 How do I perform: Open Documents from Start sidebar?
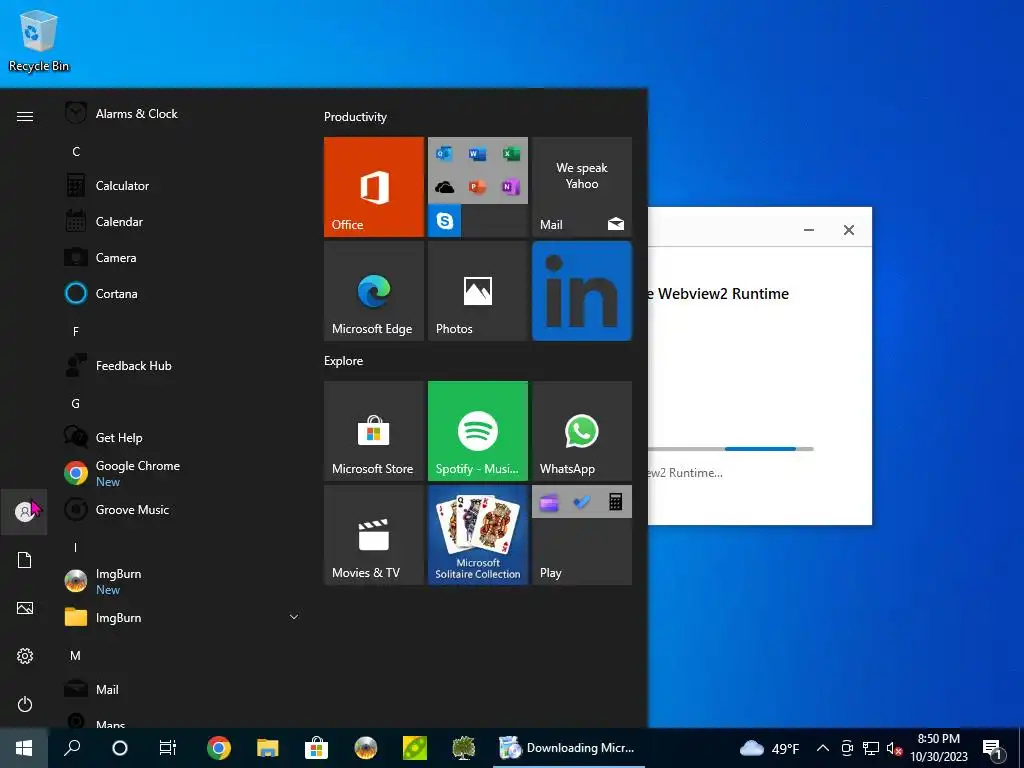pos(24,560)
